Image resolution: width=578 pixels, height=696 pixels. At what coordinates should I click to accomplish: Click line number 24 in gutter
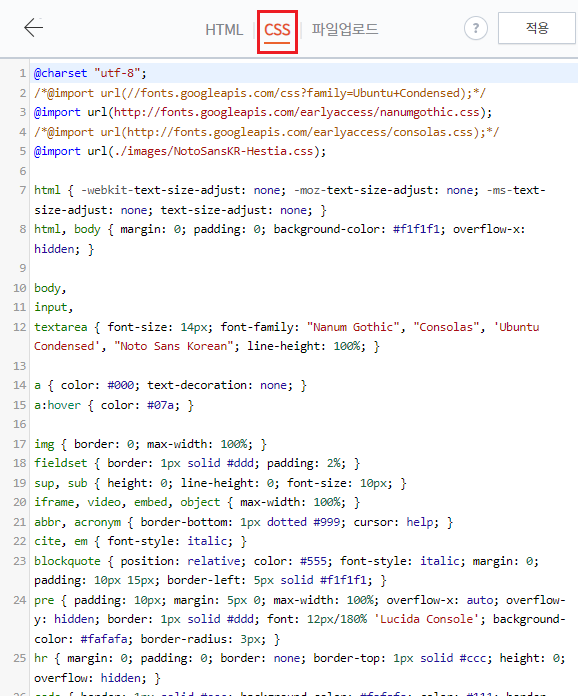[x=20, y=600]
